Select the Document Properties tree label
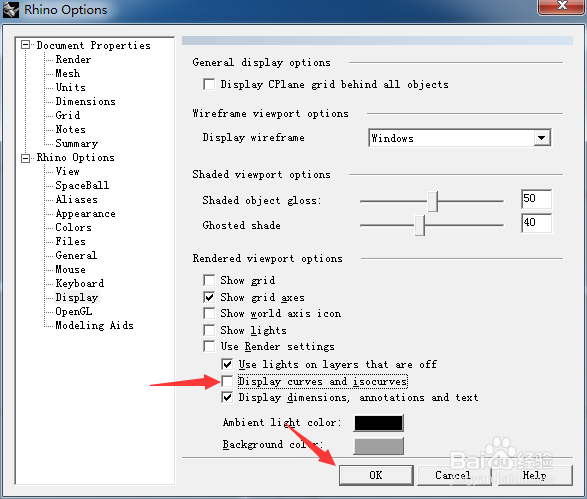 (94, 45)
